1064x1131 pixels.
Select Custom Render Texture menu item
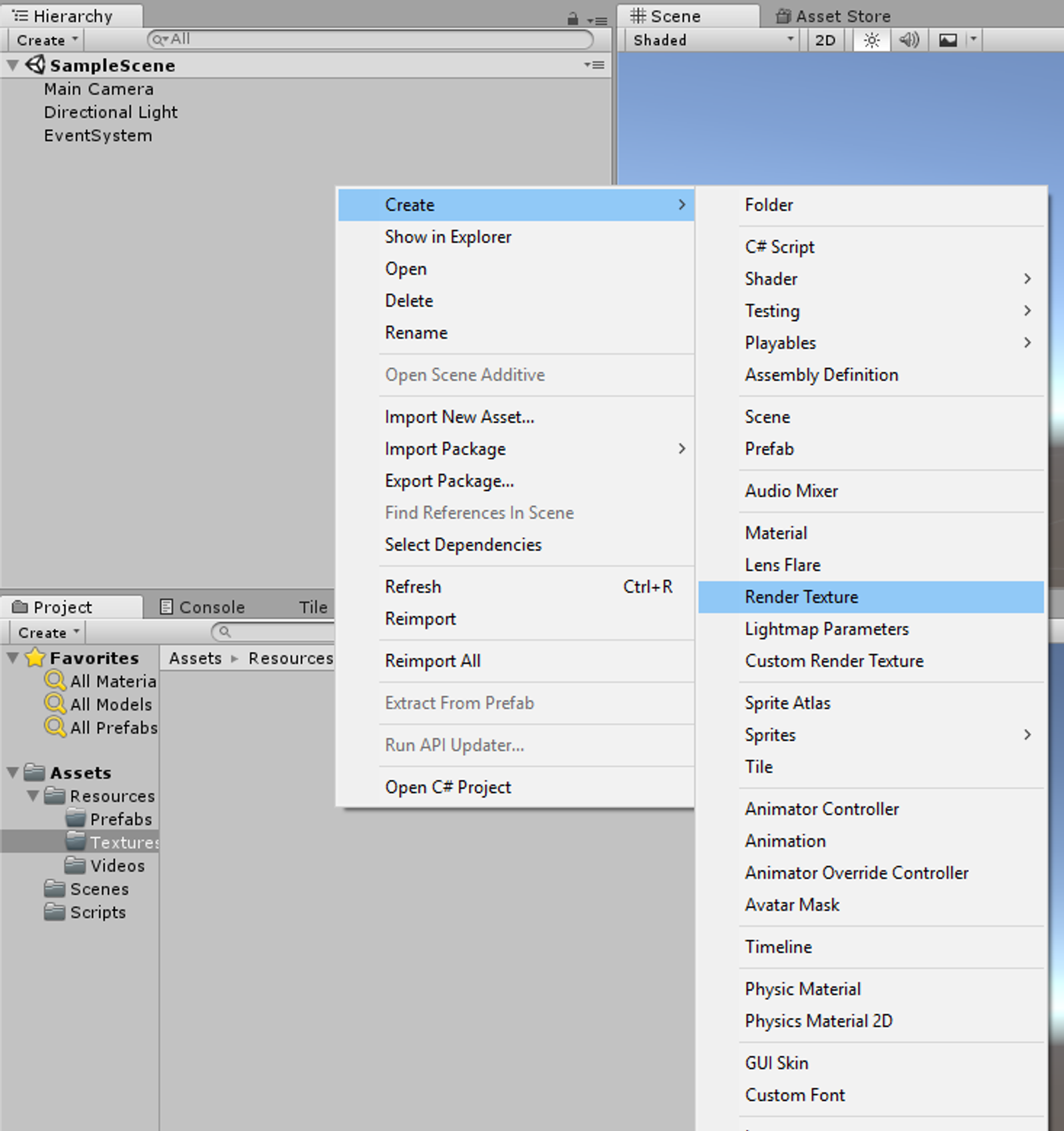tap(871, 661)
